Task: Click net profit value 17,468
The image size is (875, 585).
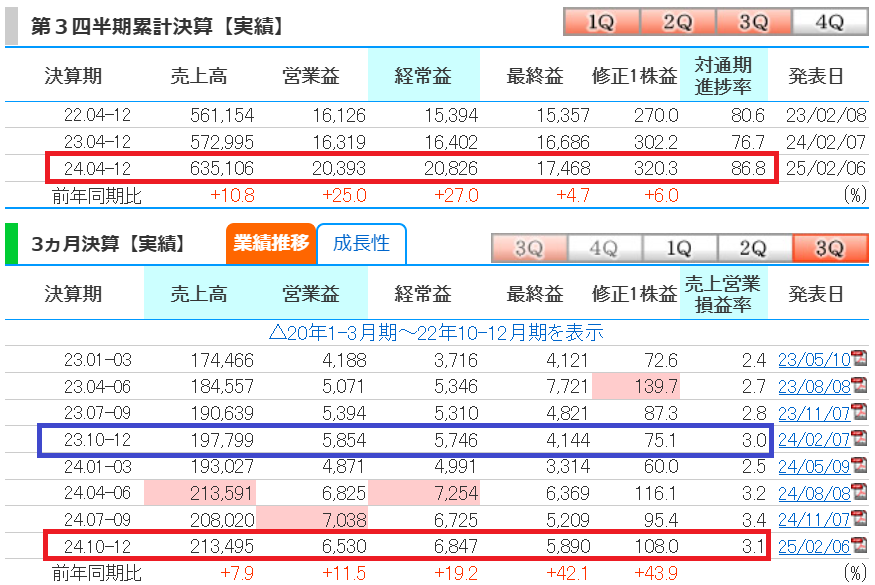Action: 563,168
